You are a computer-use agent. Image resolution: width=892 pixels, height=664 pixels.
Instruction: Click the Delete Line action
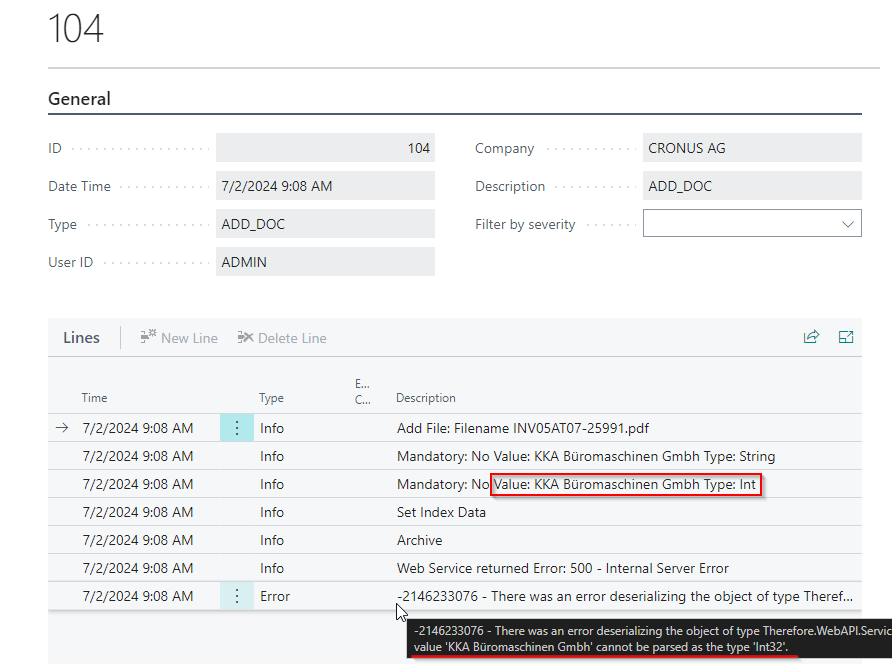tap(282, 338)
